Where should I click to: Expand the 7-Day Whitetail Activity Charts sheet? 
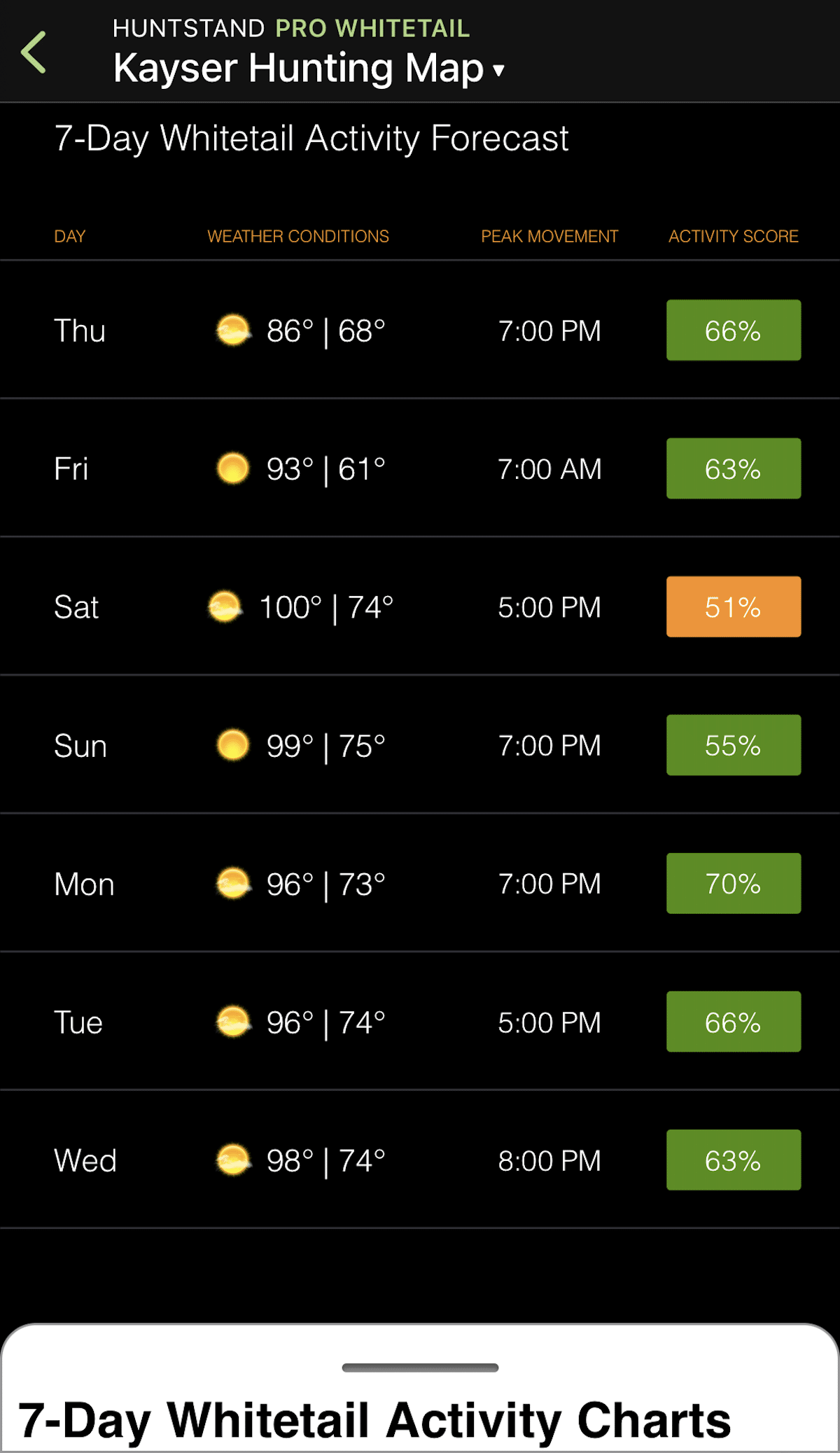[x=374, y=1420]
